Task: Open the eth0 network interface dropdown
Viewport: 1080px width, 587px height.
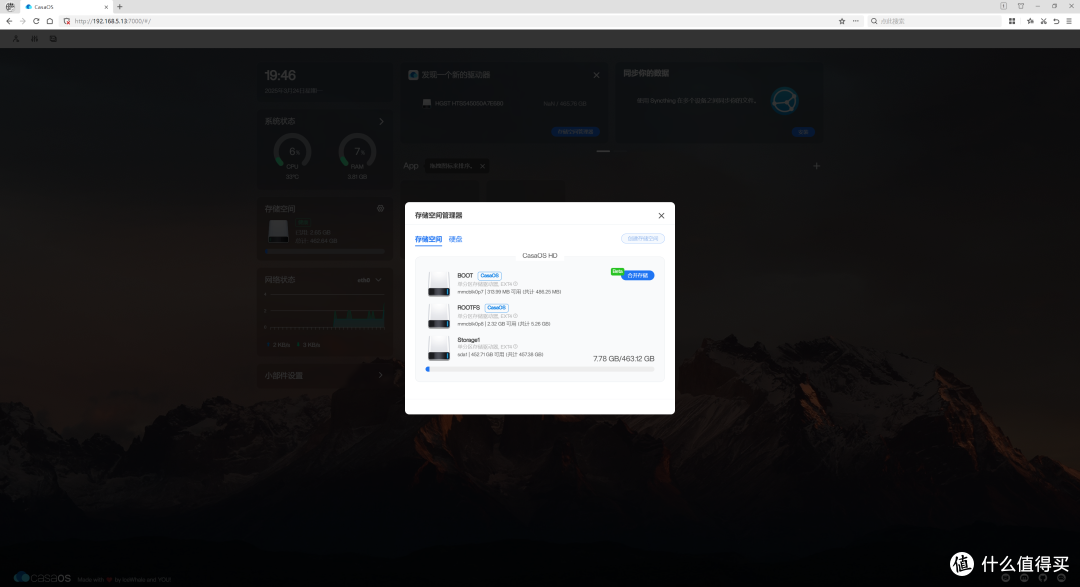Action: click(369, 280)
